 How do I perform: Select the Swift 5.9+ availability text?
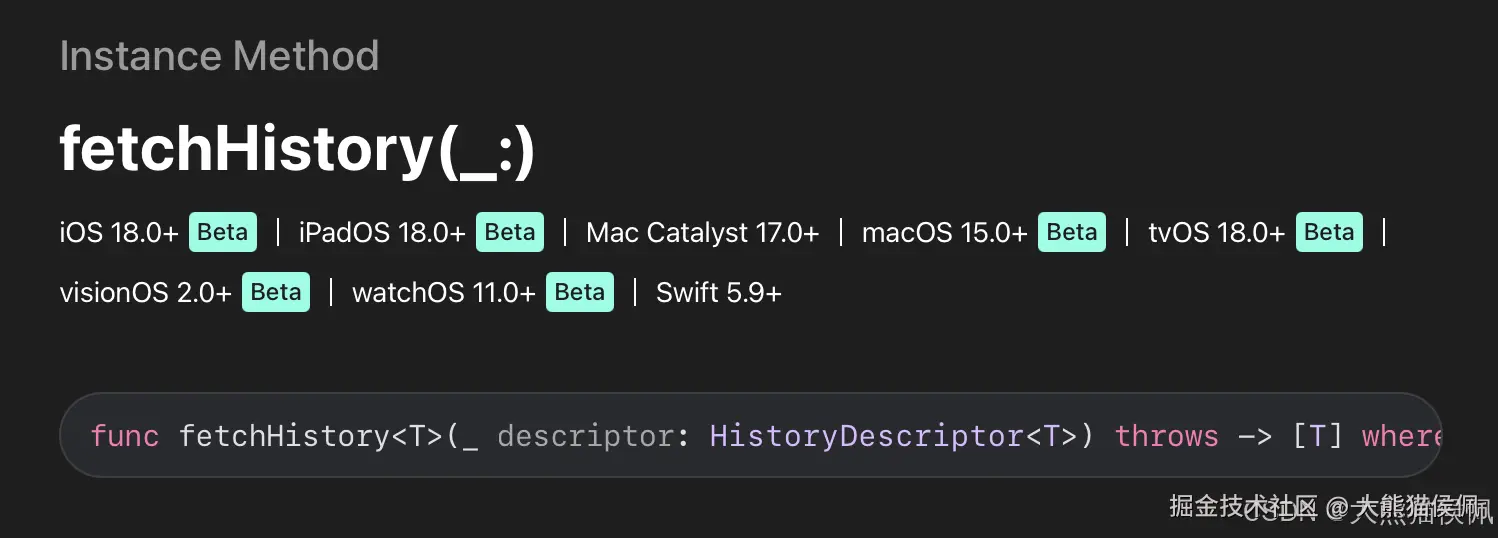(719, 293)
